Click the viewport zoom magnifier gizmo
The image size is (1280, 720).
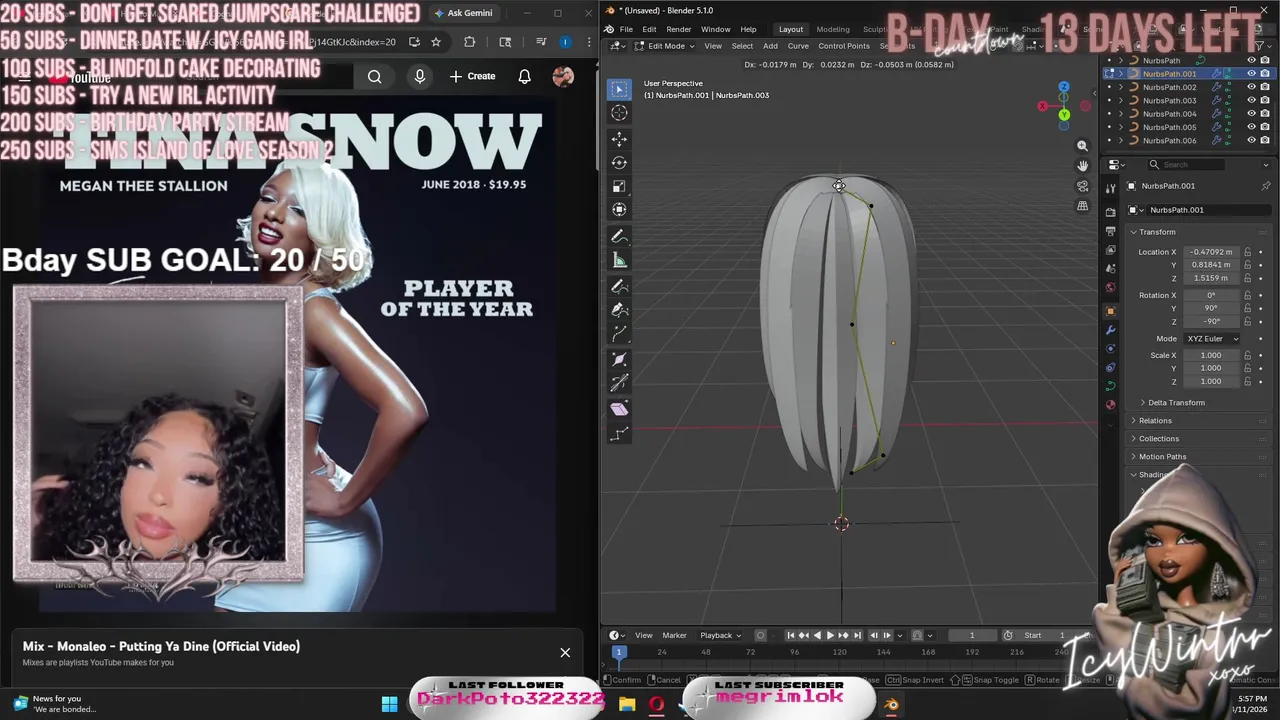click(1082, 146)
